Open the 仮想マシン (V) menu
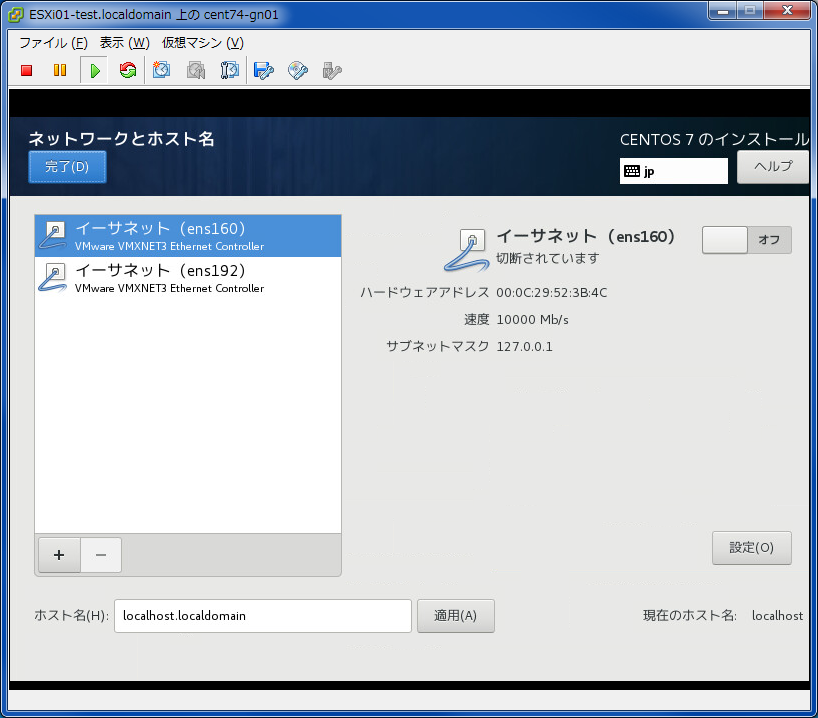Viewport: 818px width, 718px height. click(202, 43)
